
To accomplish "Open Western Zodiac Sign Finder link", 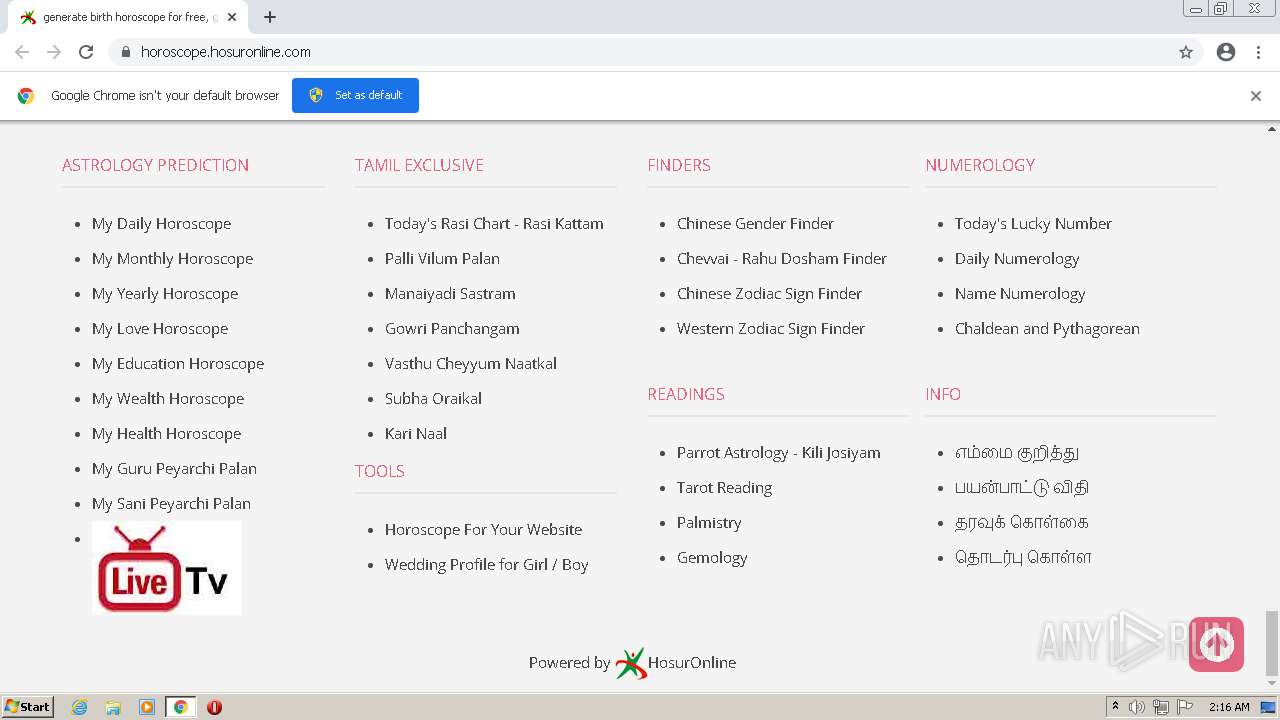I will [x=771, y=329].
